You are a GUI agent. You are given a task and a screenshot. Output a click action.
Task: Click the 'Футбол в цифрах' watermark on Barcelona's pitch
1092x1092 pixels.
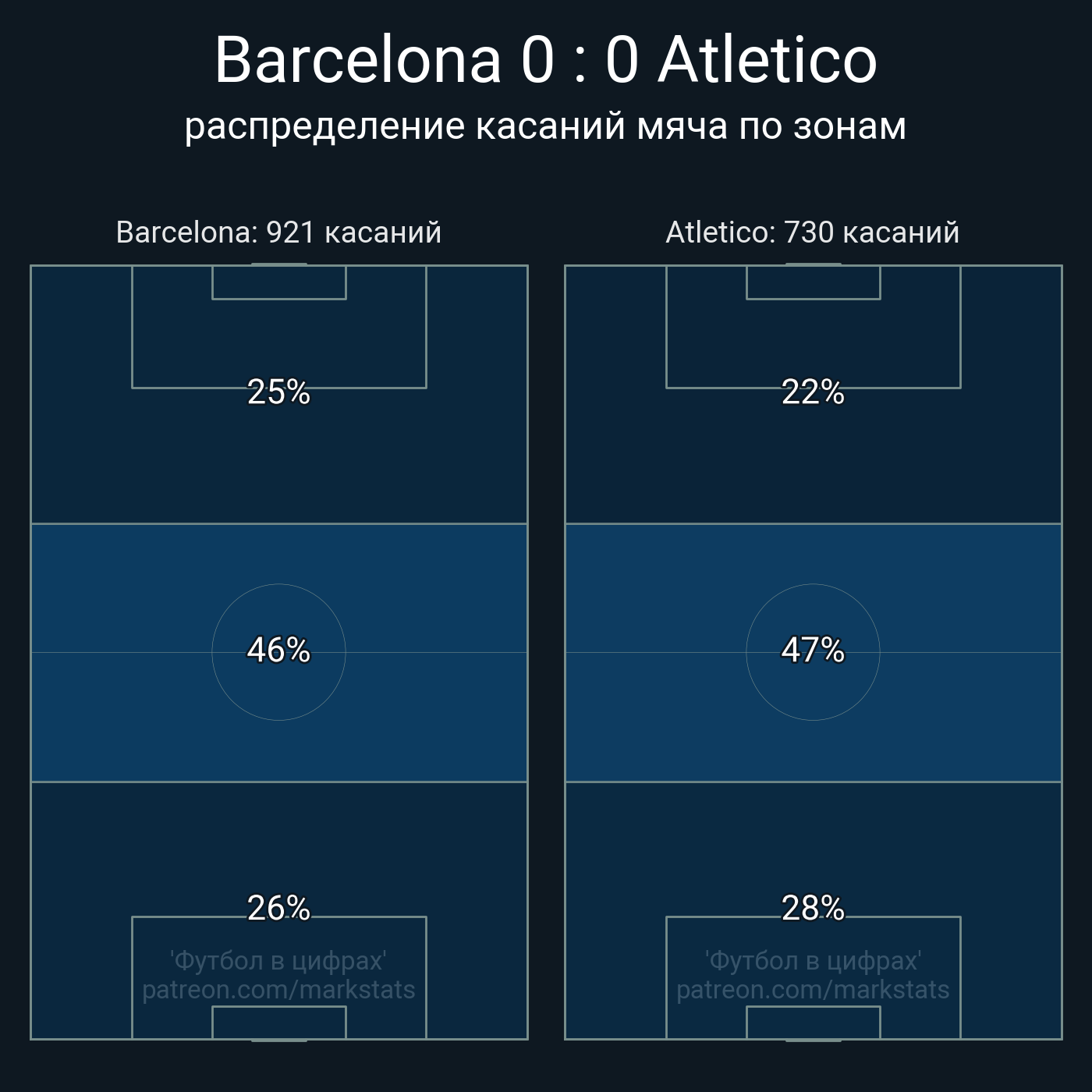point(278,960)
